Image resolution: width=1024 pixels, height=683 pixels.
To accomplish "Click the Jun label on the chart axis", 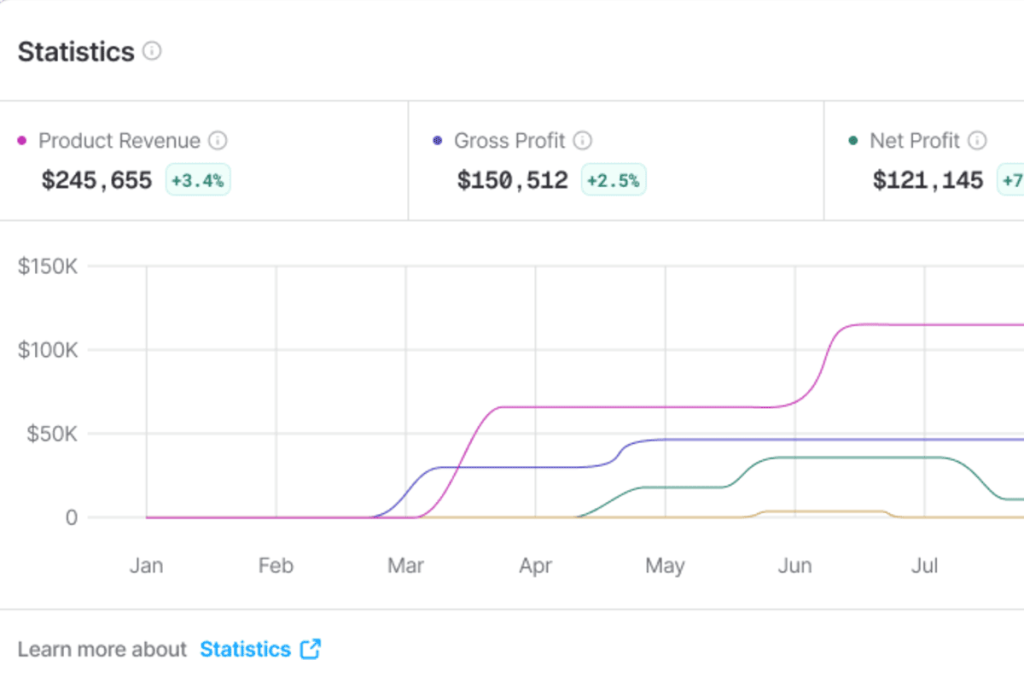I will (794, 567).
